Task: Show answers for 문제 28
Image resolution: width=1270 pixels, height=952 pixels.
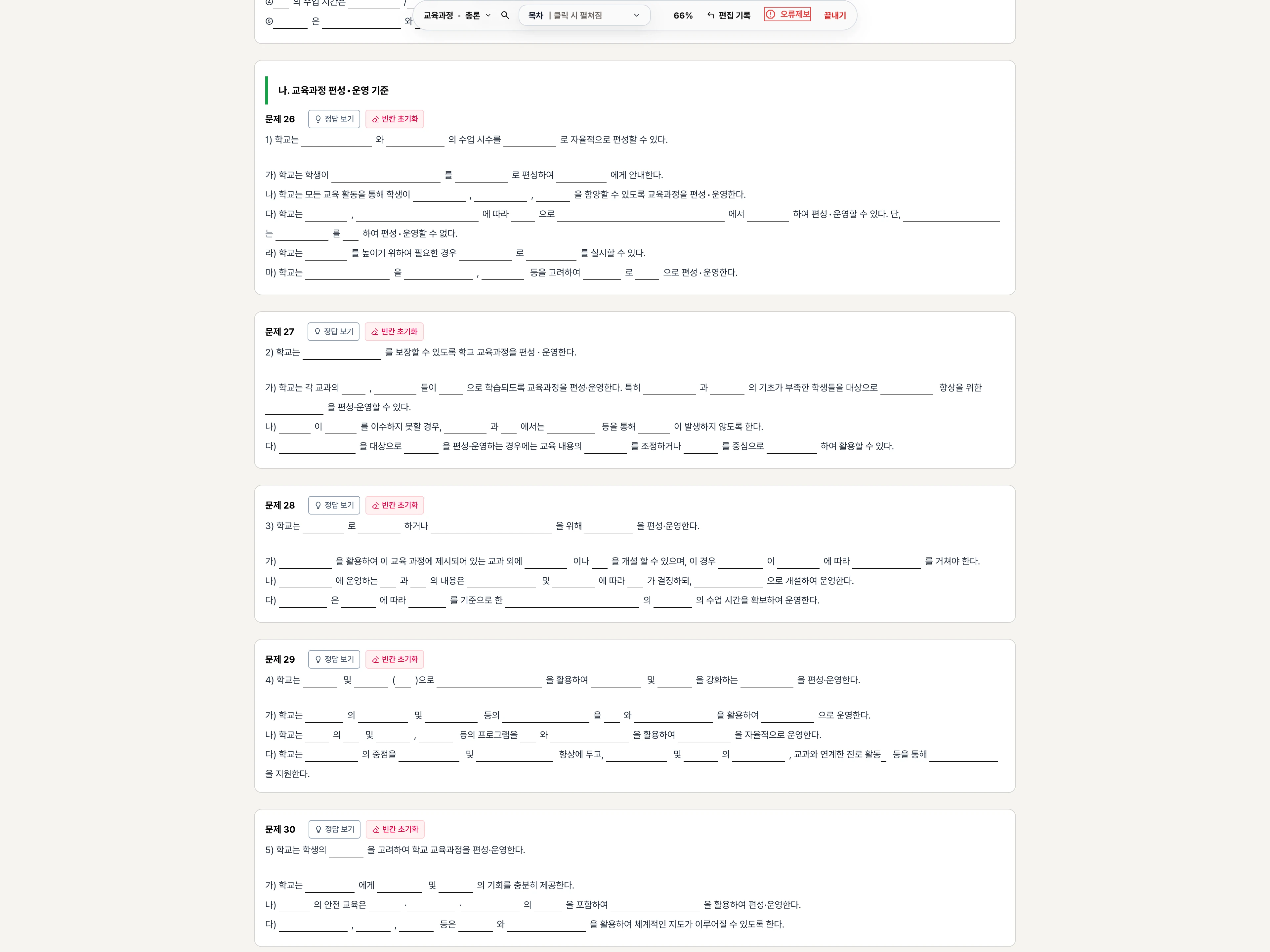Action: (334, 505)
